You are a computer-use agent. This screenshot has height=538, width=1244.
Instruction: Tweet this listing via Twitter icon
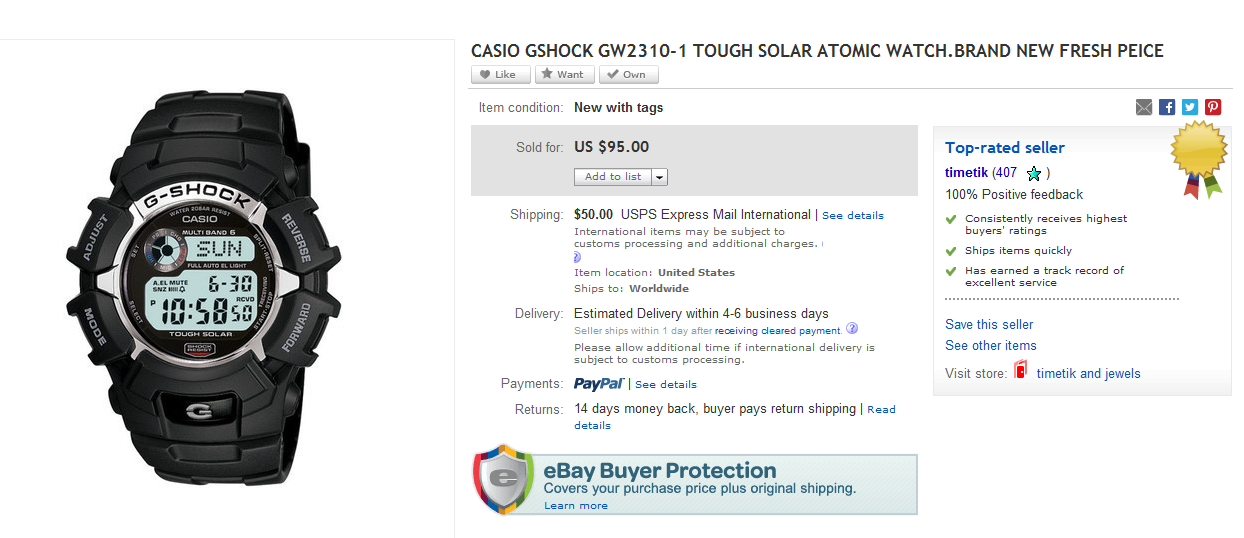click(x=1190, y=107)
